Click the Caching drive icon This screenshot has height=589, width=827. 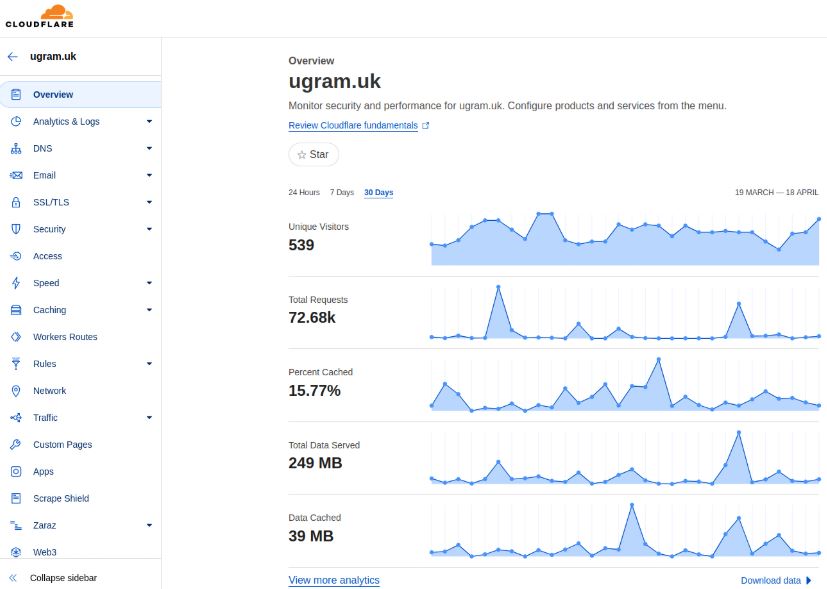tap(16, 310)
